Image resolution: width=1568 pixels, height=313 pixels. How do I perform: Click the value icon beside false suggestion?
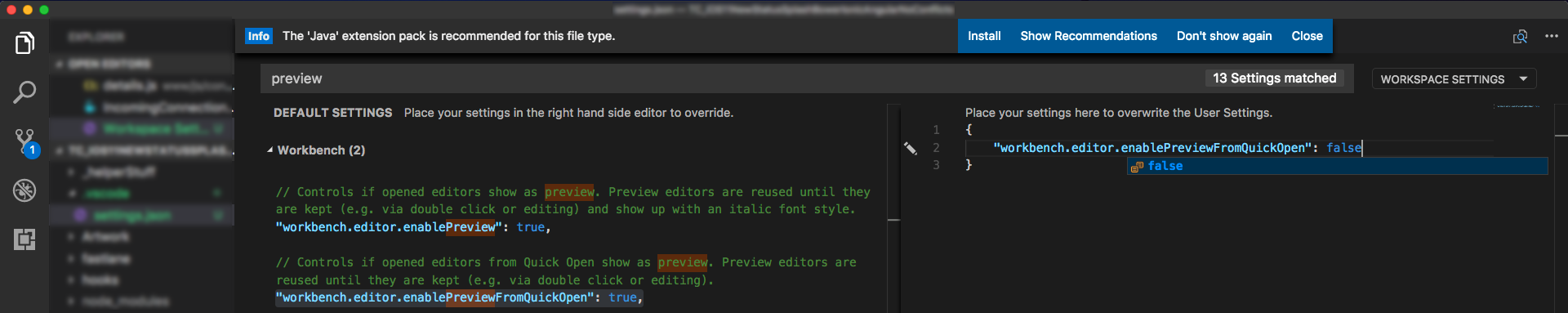(1137, 167)
